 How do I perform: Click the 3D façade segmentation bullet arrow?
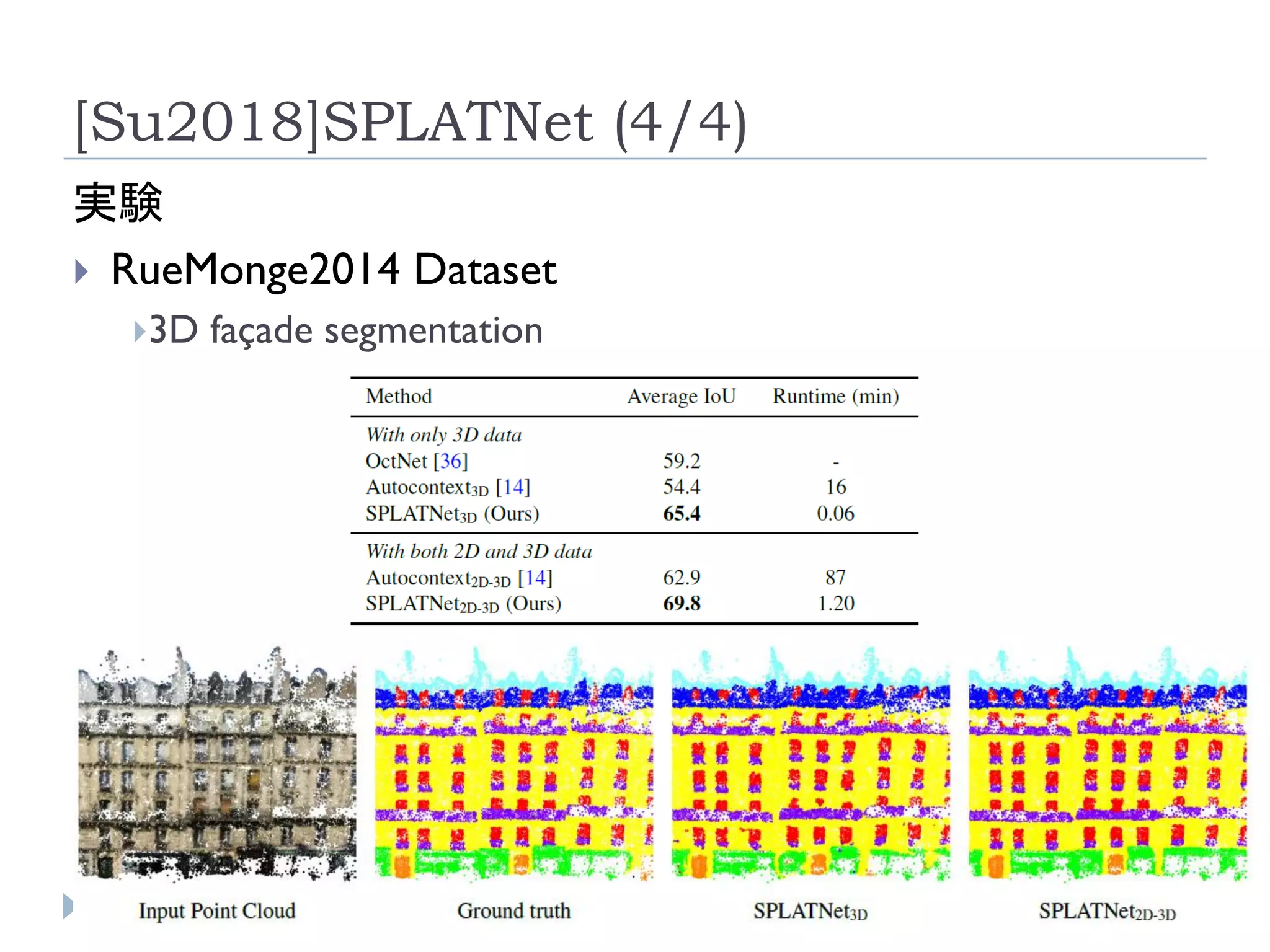[x=140, y=332]
